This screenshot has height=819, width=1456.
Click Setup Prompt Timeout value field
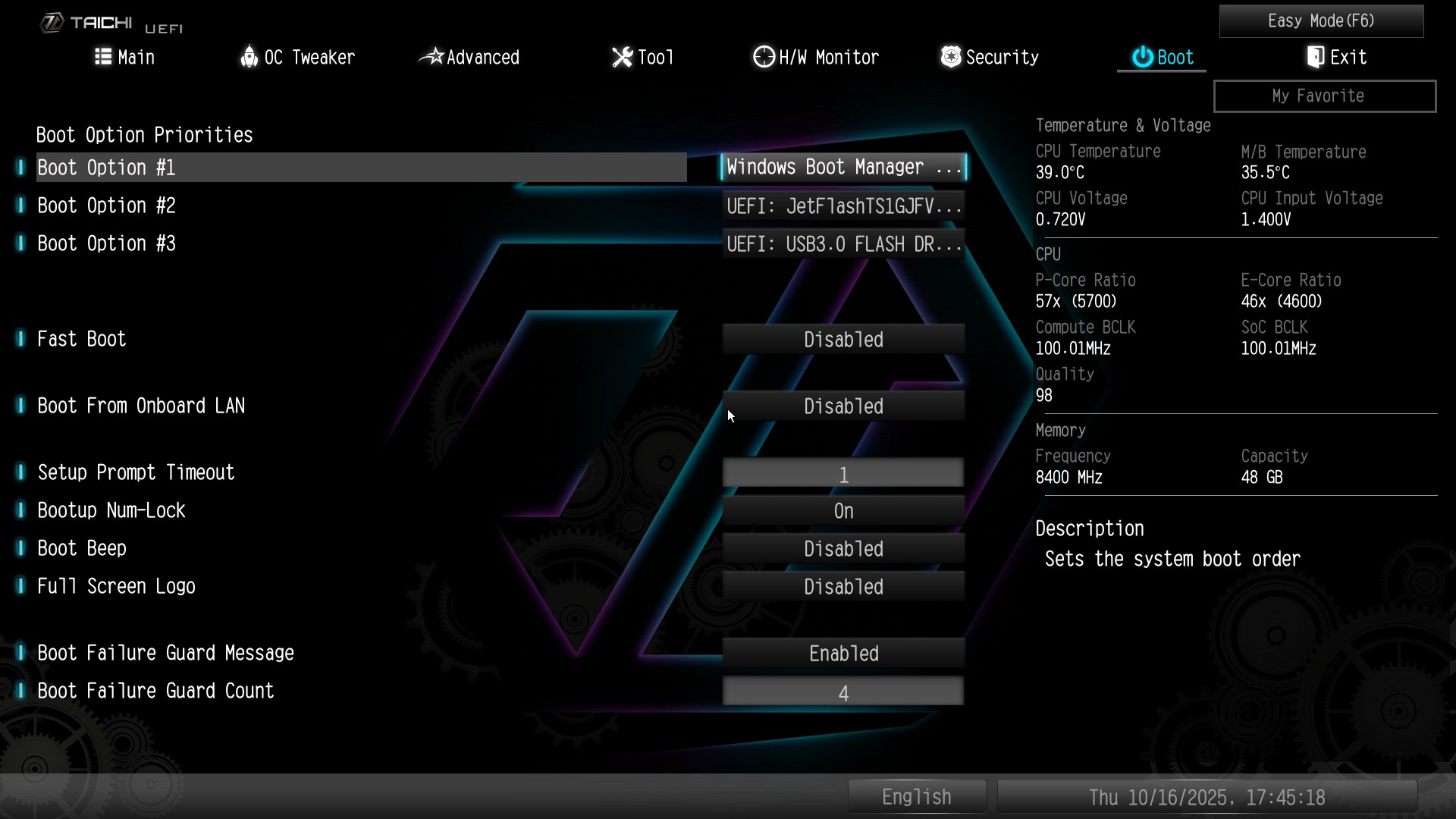(843, 473)
